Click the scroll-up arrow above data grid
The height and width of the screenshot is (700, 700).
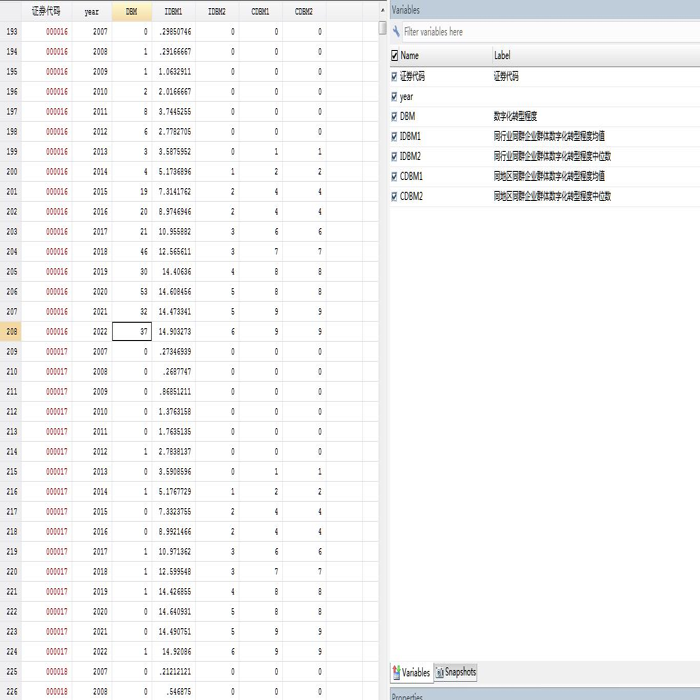pyautogui.click(x=383, y=10)
